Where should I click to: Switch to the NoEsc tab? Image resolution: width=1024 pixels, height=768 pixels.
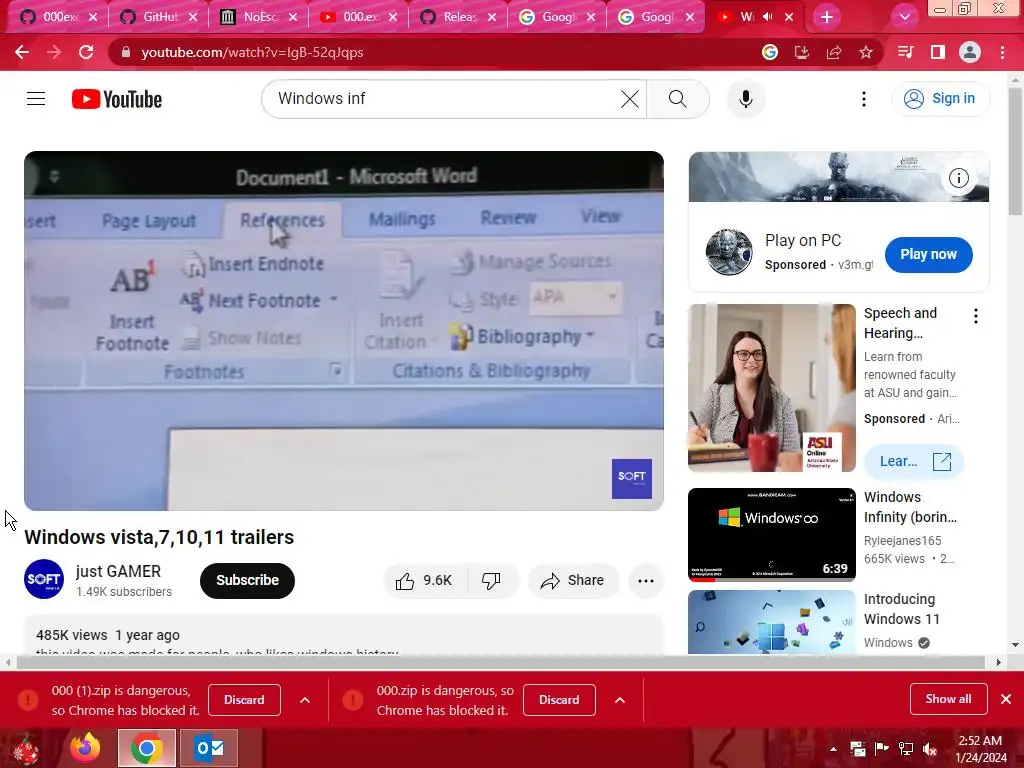[258, 17]
